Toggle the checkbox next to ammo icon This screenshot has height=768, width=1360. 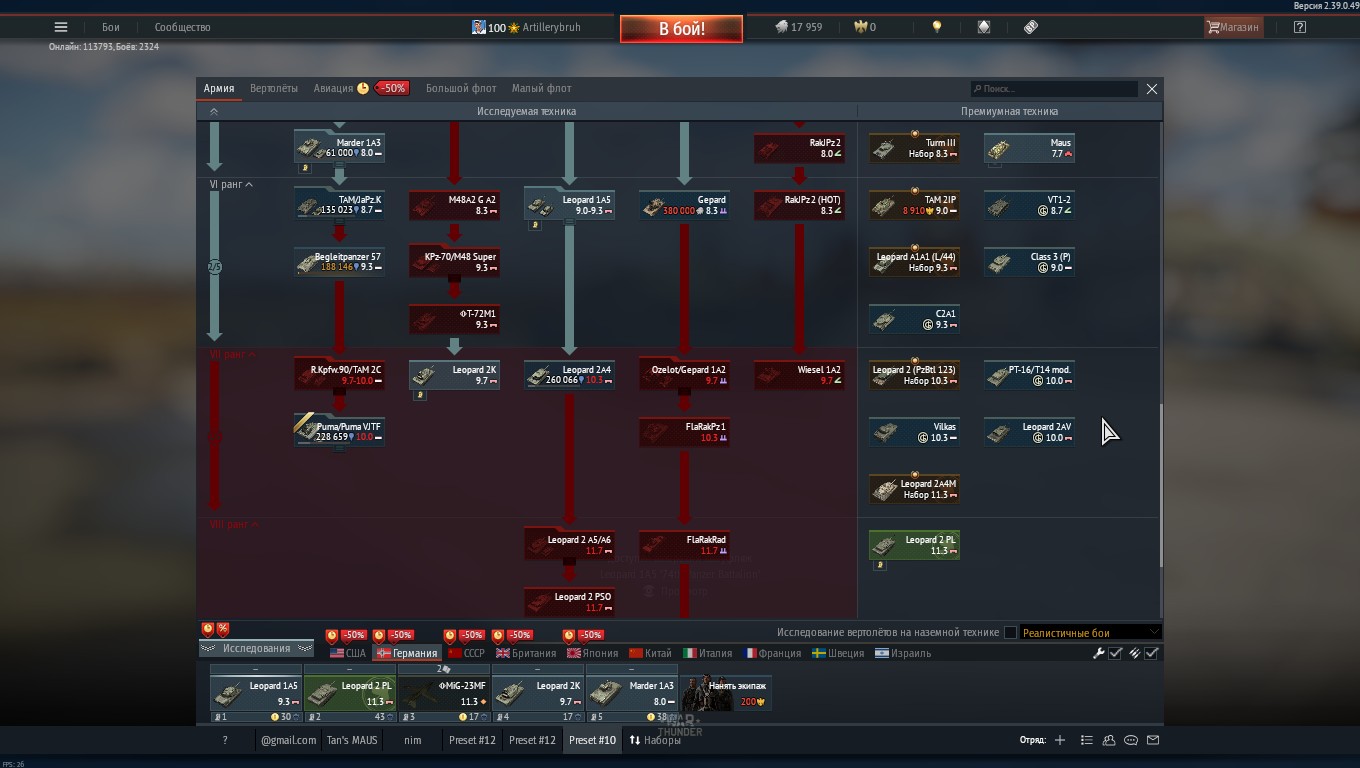coord(1151,653)
